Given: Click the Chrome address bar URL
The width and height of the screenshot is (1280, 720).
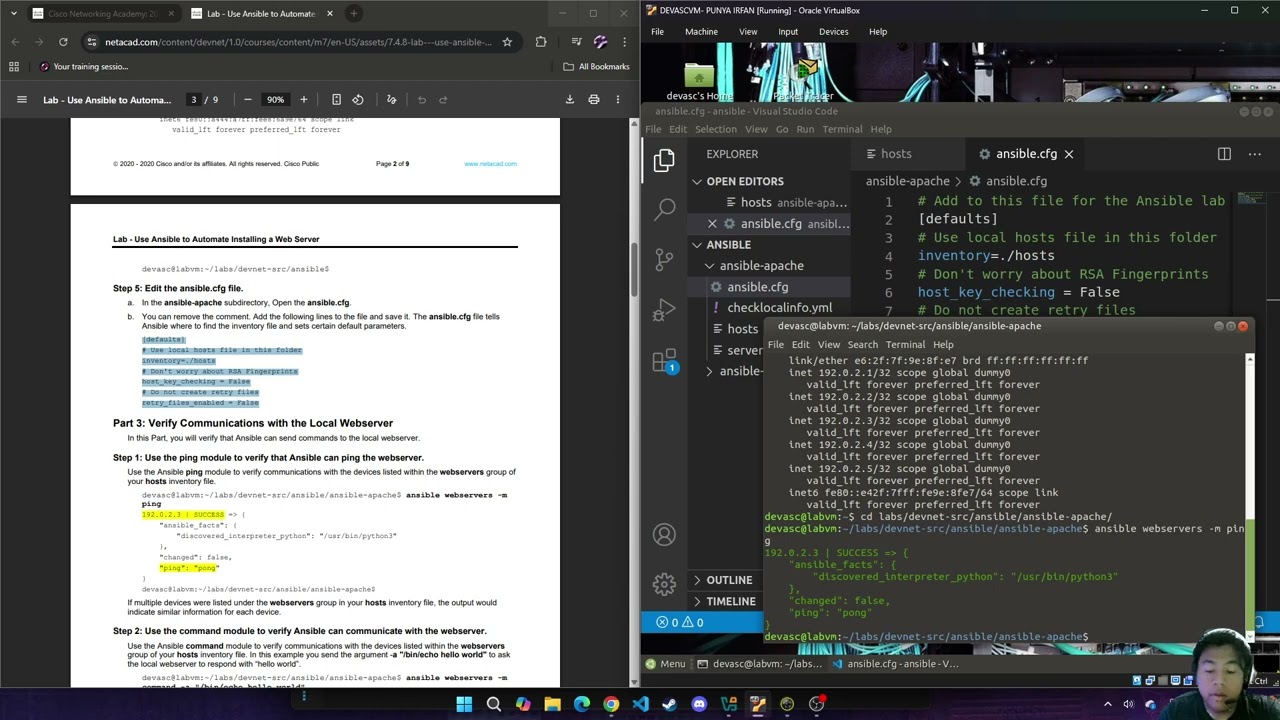Looking at the screenshot, I should click(298, 42).
